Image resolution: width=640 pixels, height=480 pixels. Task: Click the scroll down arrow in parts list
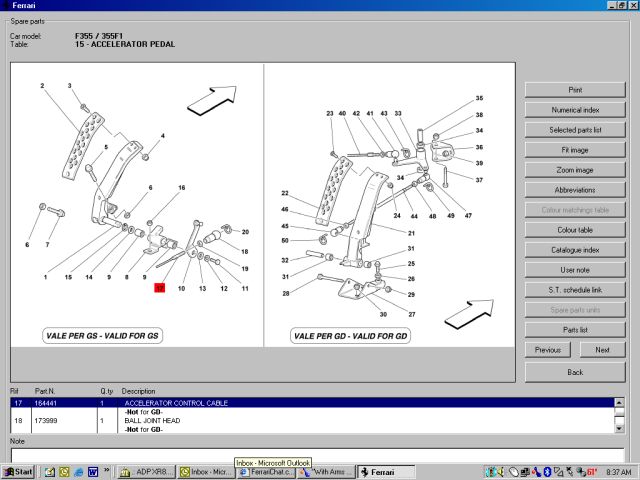pos(619,429)
